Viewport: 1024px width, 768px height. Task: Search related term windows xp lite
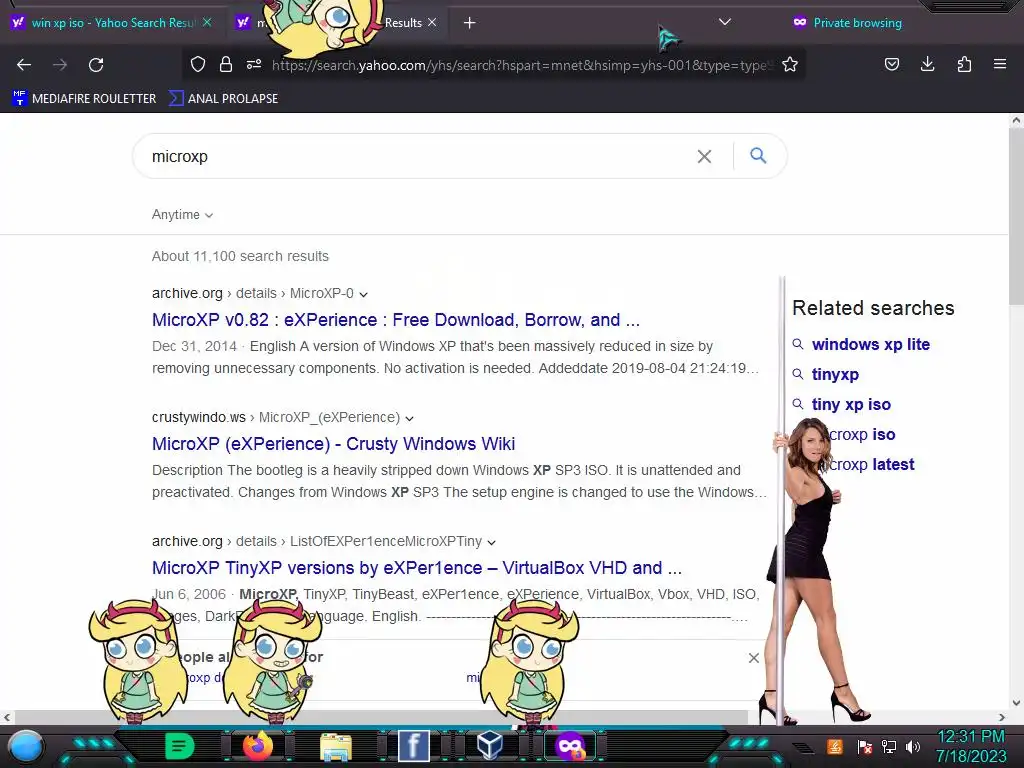[871, 344]
